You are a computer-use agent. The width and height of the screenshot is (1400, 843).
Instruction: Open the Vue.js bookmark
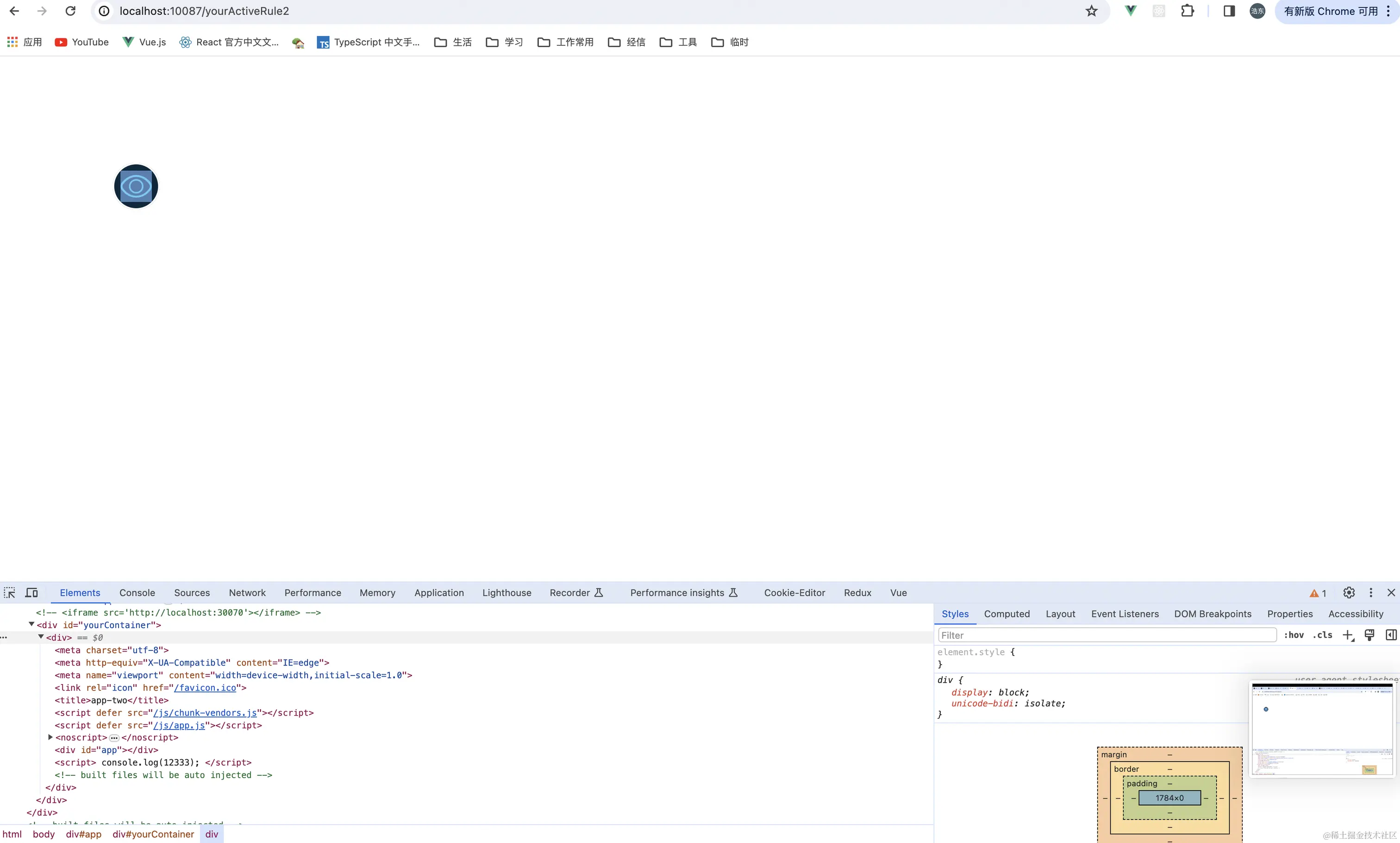145,42
